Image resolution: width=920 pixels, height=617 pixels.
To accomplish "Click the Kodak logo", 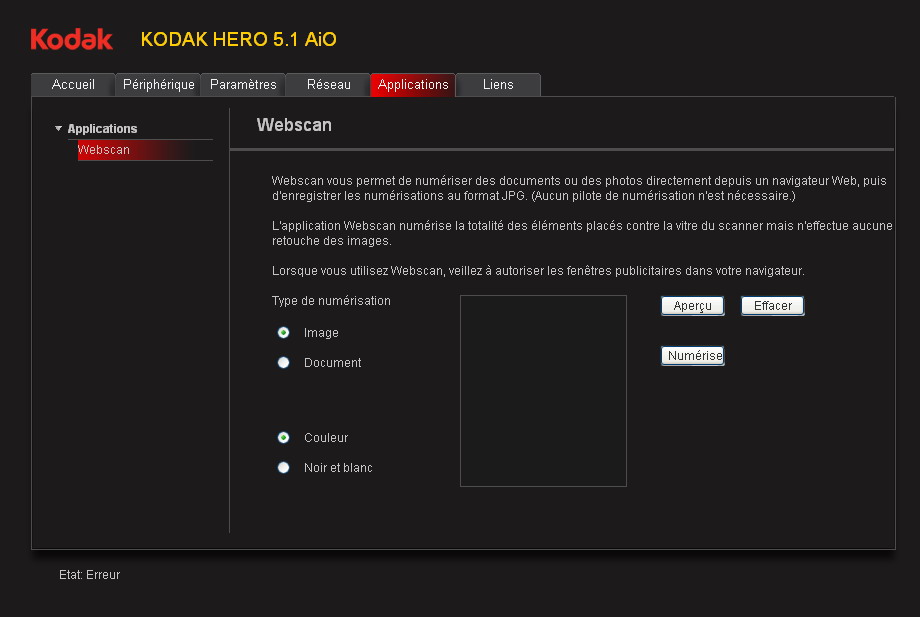I will pyautogui.click(x=71, y=39).
